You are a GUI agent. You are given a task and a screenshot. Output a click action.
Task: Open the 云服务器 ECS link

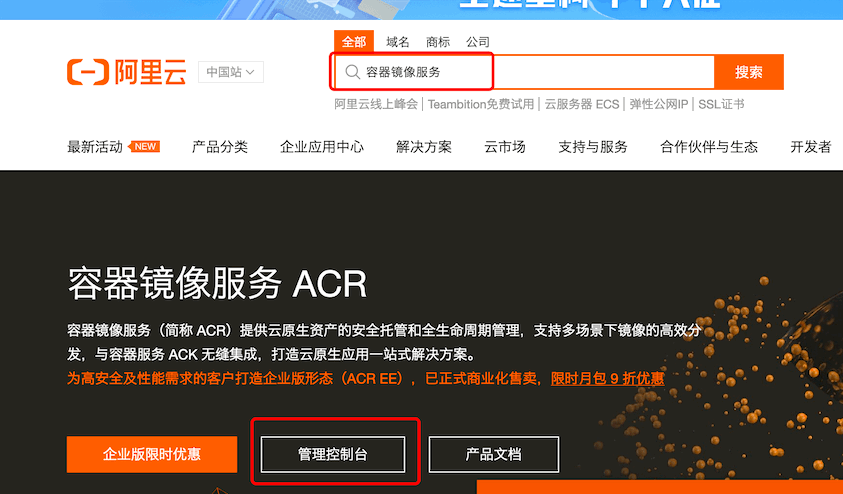click(582, 104)
